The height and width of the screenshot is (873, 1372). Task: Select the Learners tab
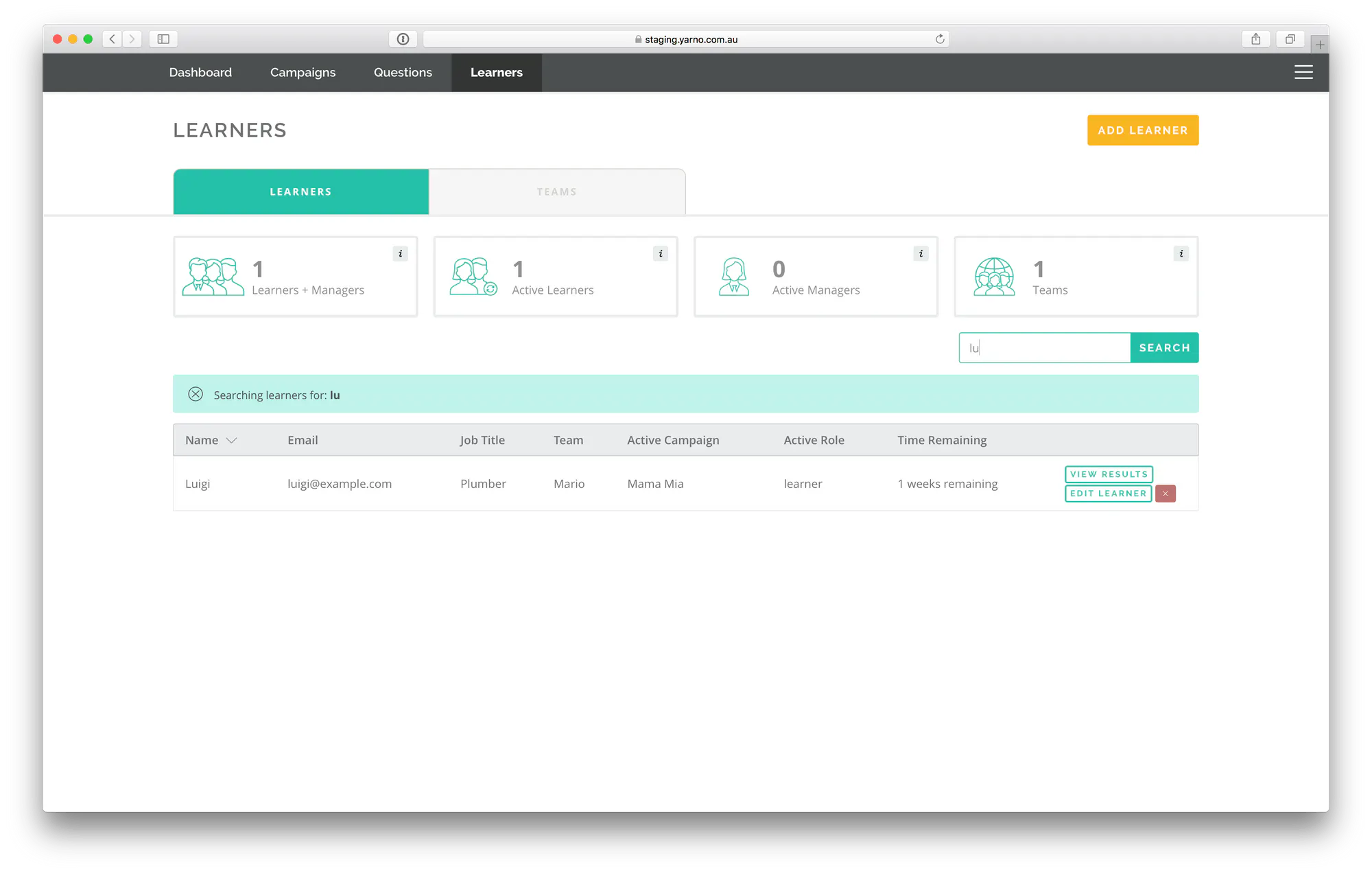click(x=301, y=191)
